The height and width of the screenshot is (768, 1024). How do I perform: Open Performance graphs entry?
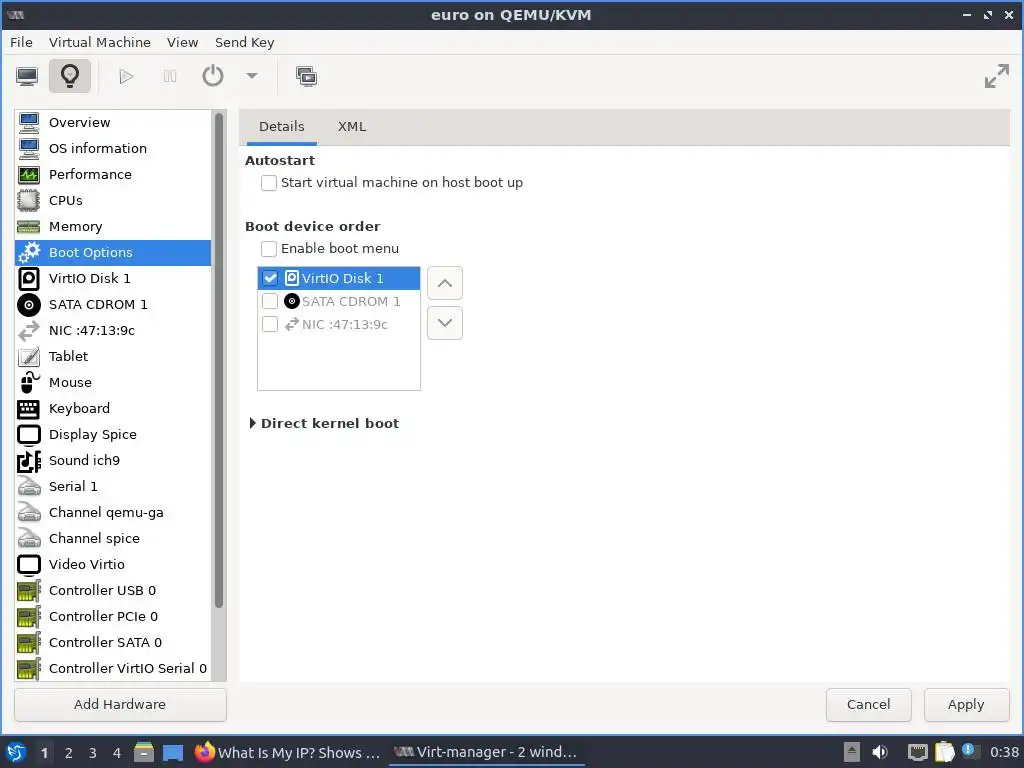tap(113, 174)
